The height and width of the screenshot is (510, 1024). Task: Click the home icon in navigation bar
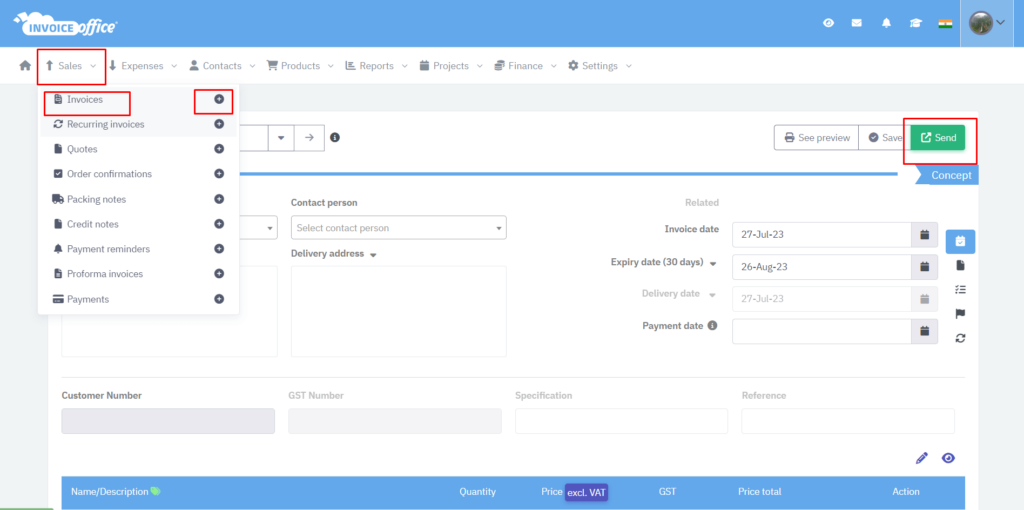26,66
